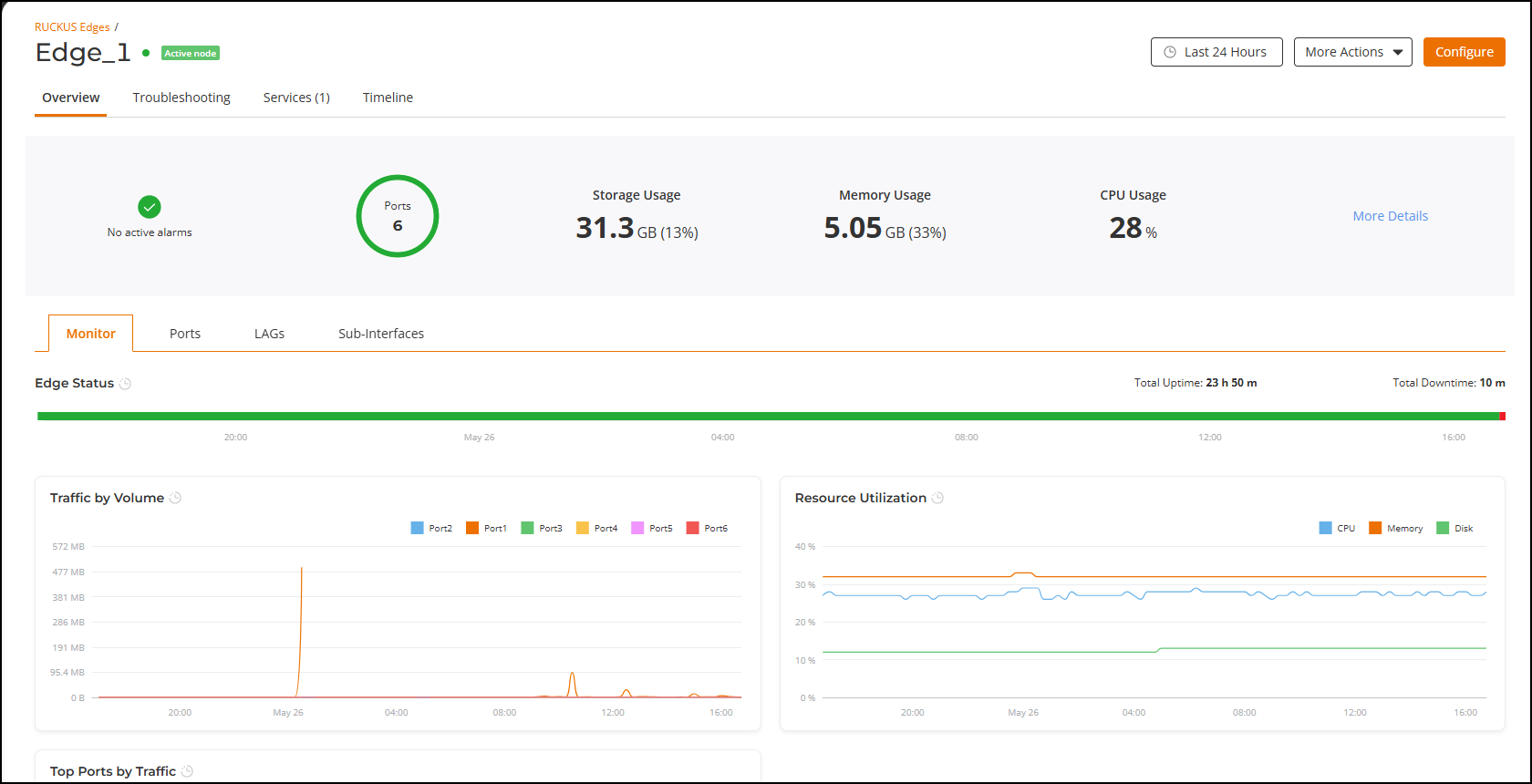Click the Ports donut chart showing 6

[398, 216]
